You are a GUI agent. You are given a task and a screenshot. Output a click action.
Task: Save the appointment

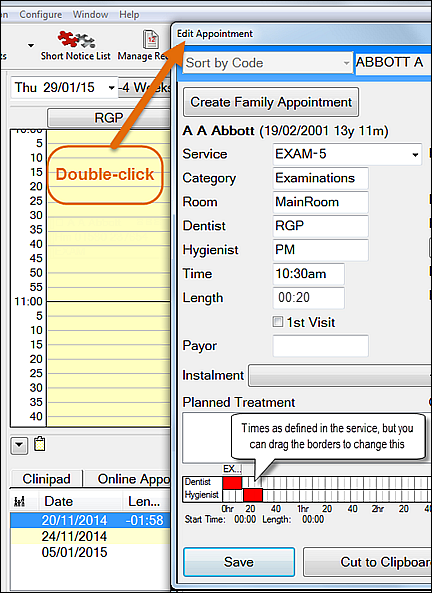tap(239, 562)
